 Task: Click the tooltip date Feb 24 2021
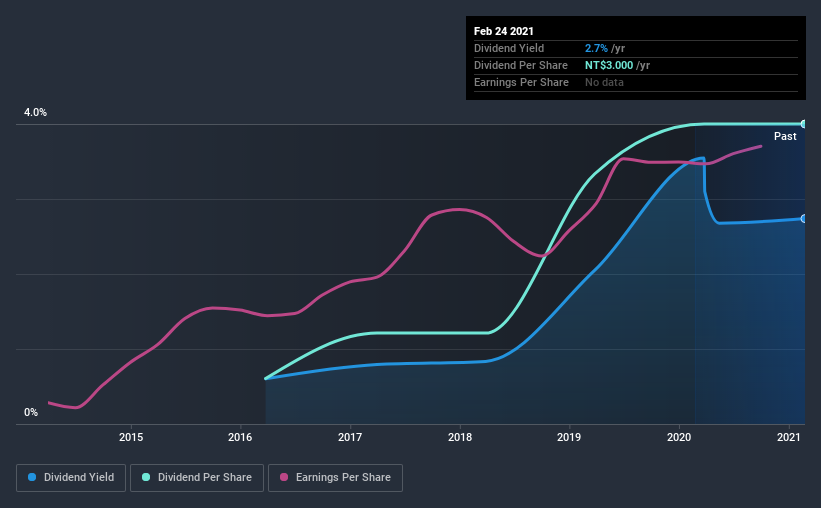tap(504, 31)
